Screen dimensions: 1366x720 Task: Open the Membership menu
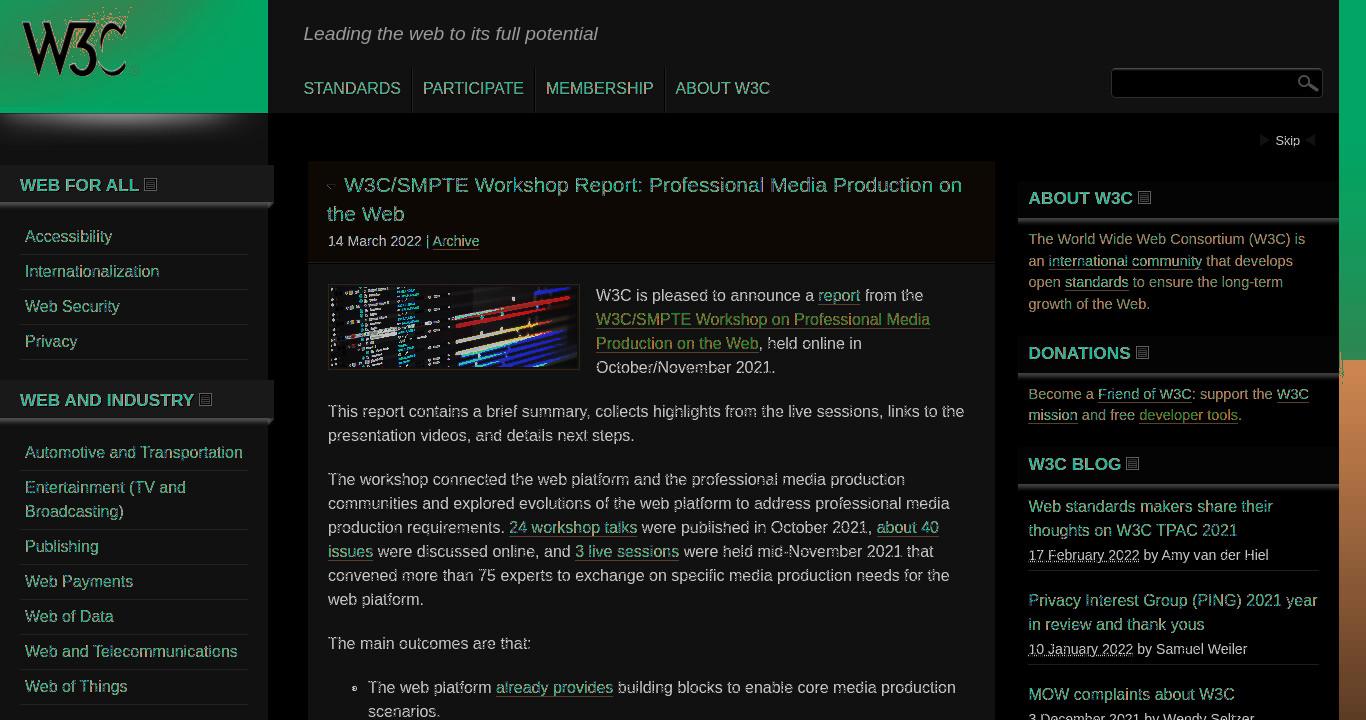coord(599,88)
